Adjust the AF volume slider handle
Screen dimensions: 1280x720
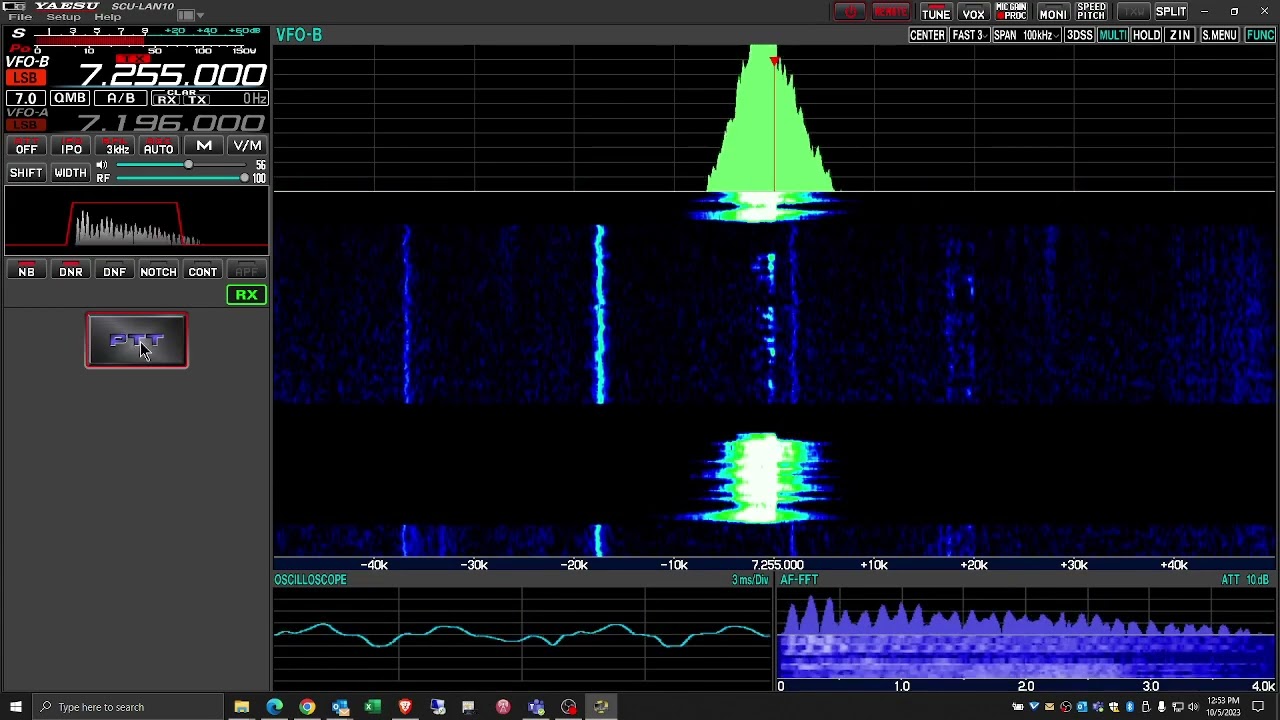click(x=188, y=165)
